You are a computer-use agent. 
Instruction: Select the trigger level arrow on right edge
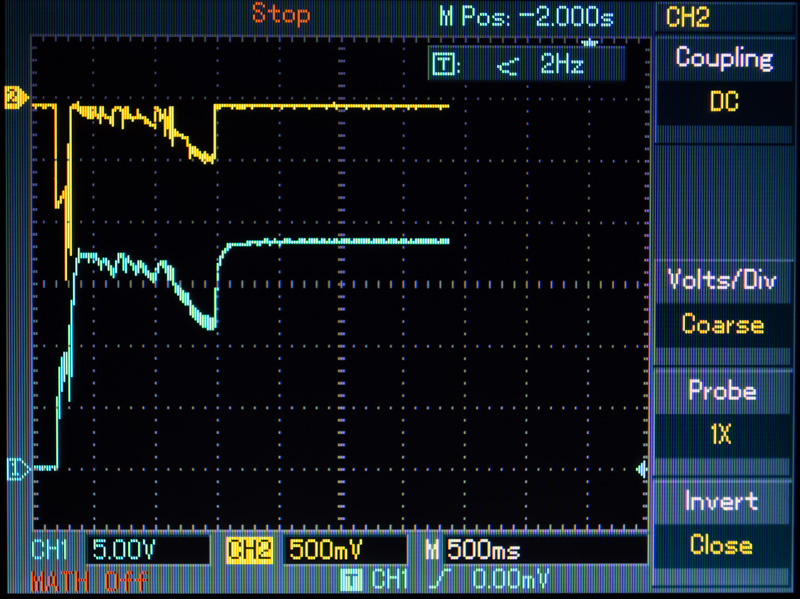coord(642,468)
